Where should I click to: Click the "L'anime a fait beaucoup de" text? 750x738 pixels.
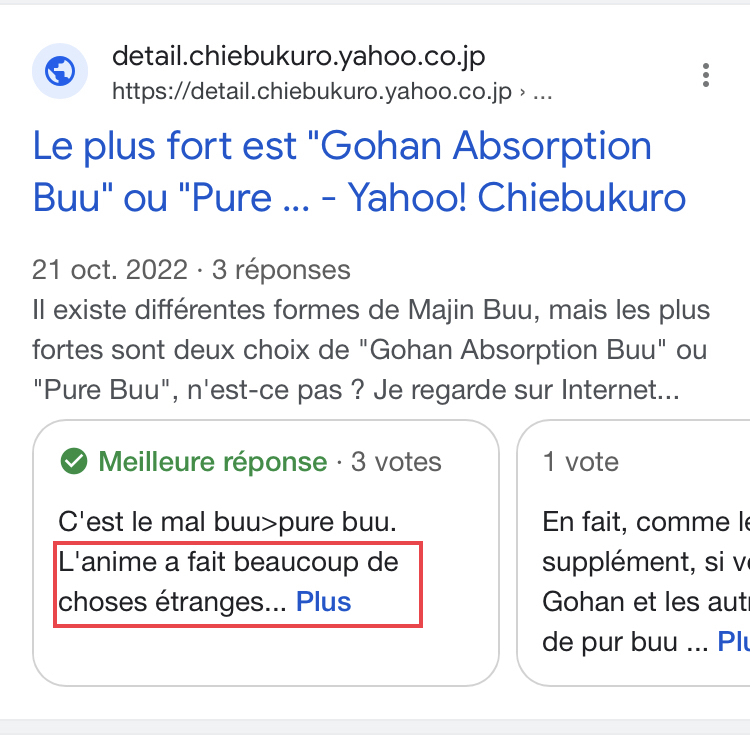pyautogui.click(x=229, y=562)
